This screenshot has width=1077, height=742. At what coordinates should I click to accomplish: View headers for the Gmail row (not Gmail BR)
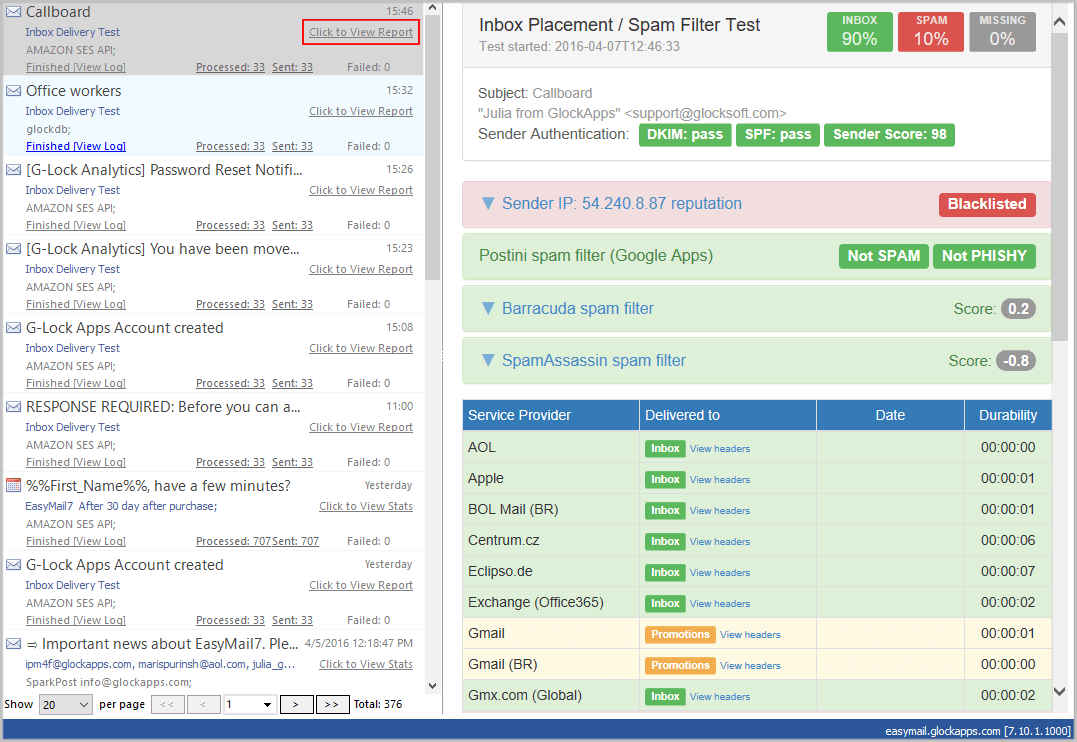tap(750, 635)
